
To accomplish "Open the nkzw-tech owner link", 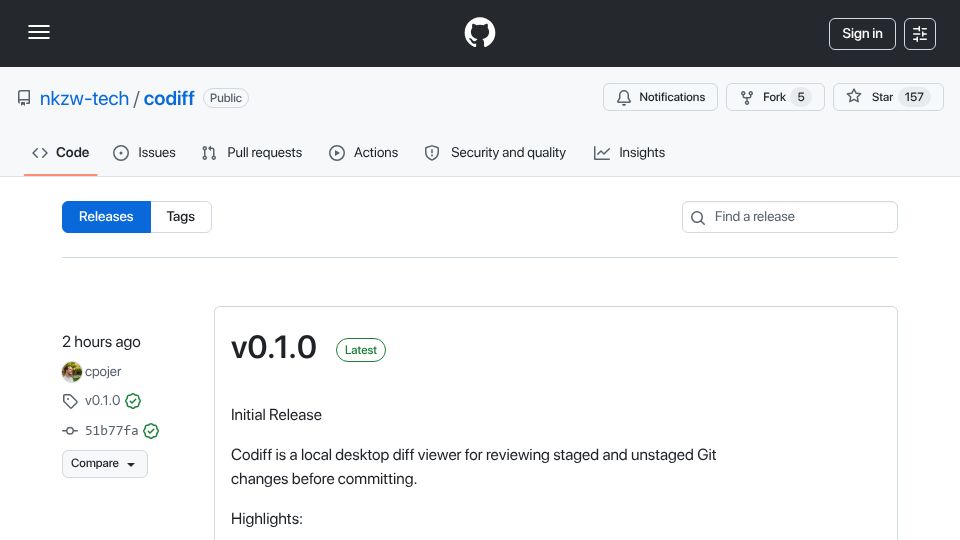I will coord(84,98).
